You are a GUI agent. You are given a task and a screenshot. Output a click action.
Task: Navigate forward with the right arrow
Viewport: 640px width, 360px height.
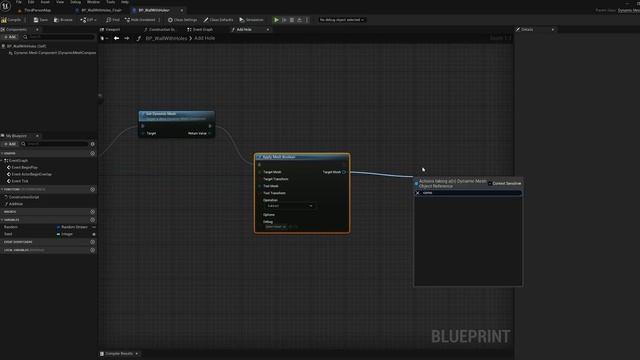pyautogui.click(x=127, y=38)
